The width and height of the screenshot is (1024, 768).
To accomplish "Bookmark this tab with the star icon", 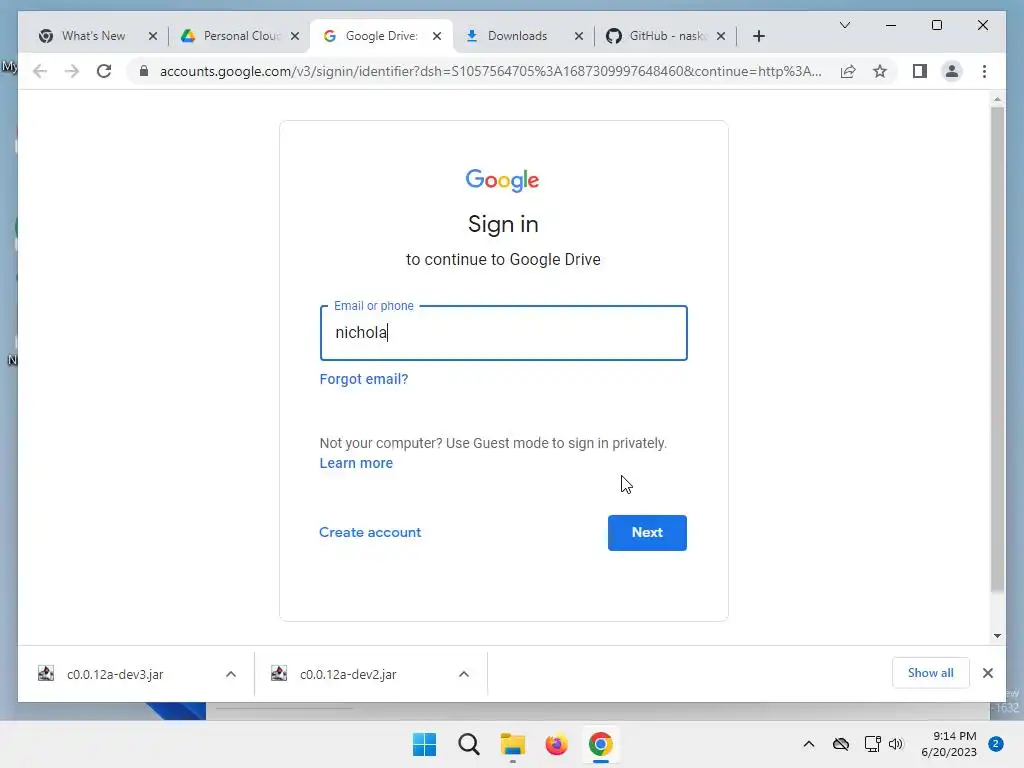I will point(880,71).
